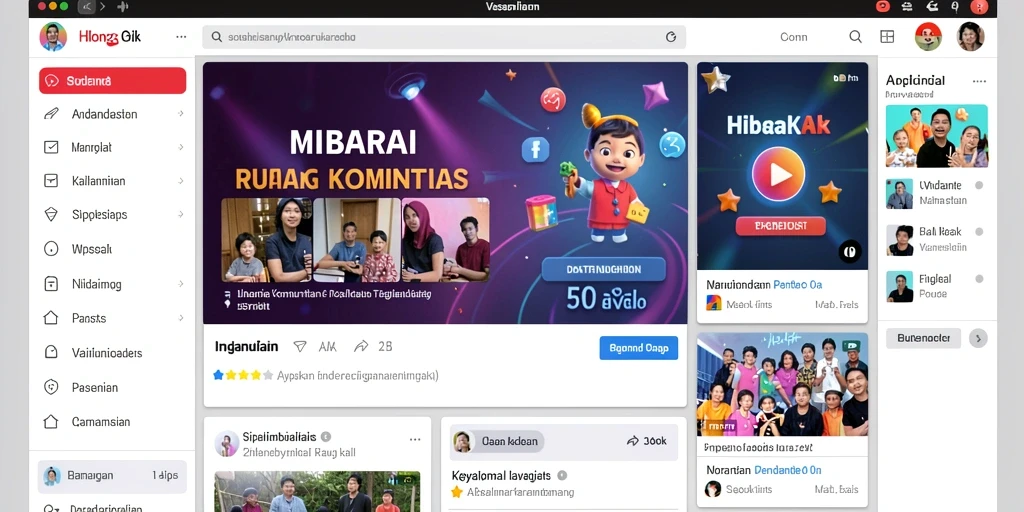The width and height of the screenshot is (1024, 512).
Task: Click into the top search field
Action: click(444, 37)
